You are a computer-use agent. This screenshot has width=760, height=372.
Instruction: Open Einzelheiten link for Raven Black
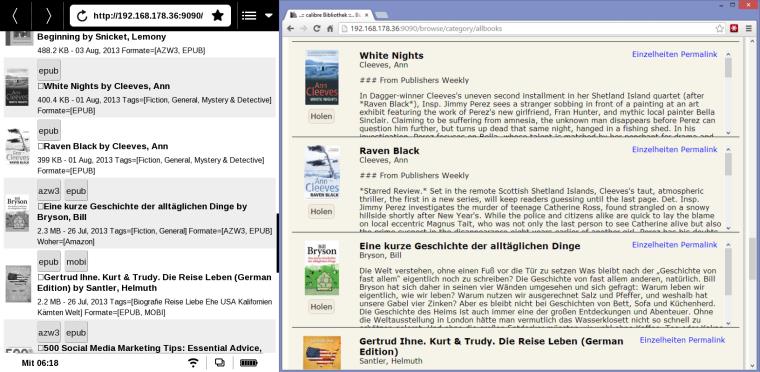coord(655,149)
